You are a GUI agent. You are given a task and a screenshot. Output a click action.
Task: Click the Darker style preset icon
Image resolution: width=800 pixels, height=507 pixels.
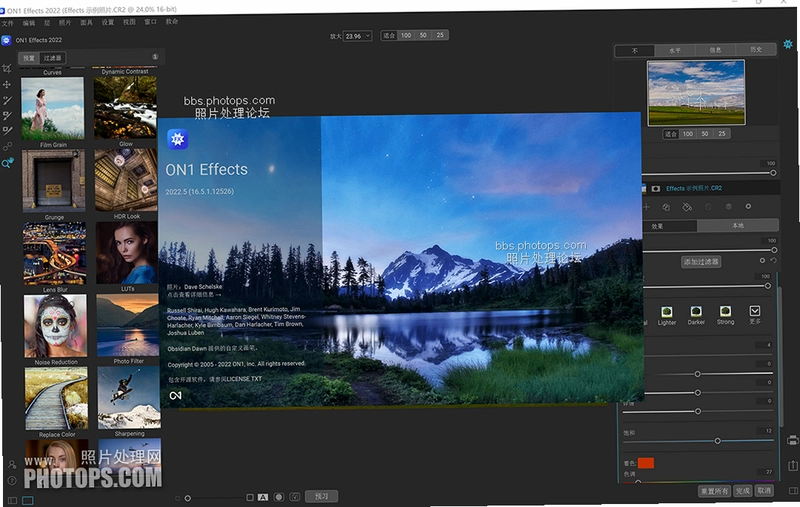pos(696,312)
